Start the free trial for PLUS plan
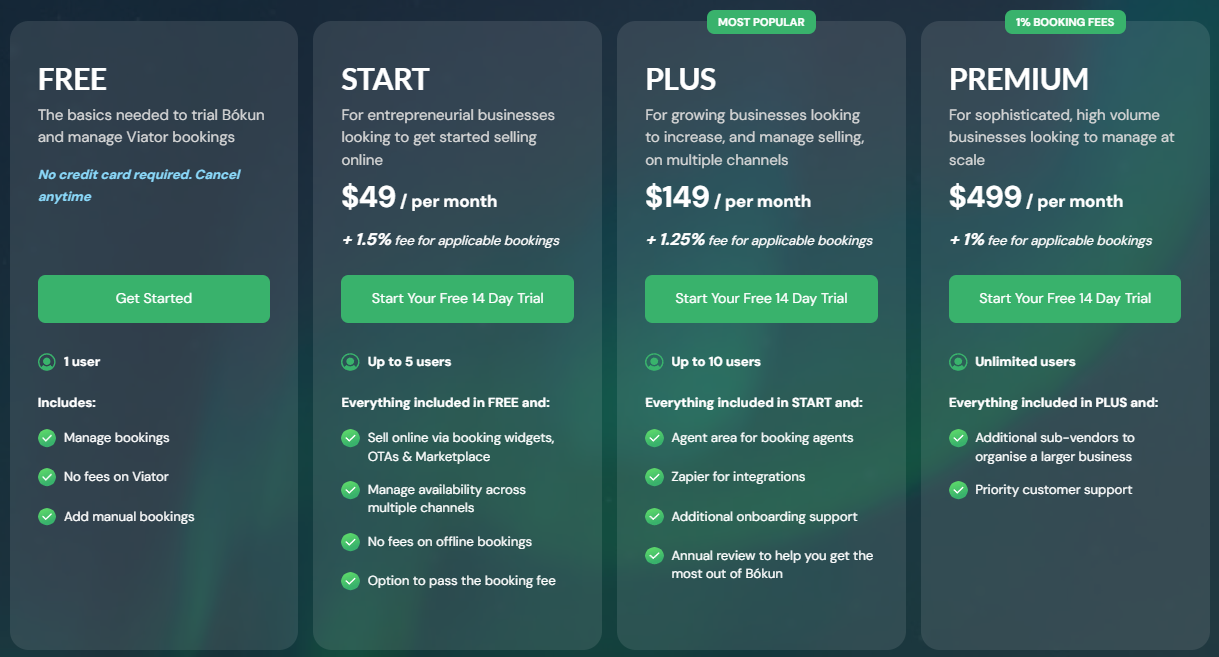This screenshot has height=657, width=1219. (761, 299)
